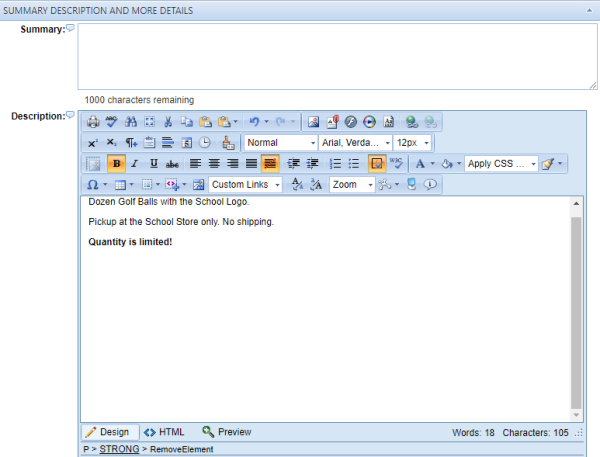Image resolution: width=600 pixels, height=457 pixels.
Task: Open the Image Manager icon
Action: coord(313,122)
